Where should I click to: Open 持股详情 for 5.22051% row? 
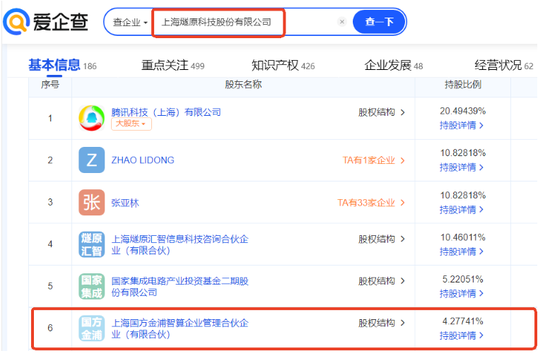pyautogui.click(x=461, y=294)
